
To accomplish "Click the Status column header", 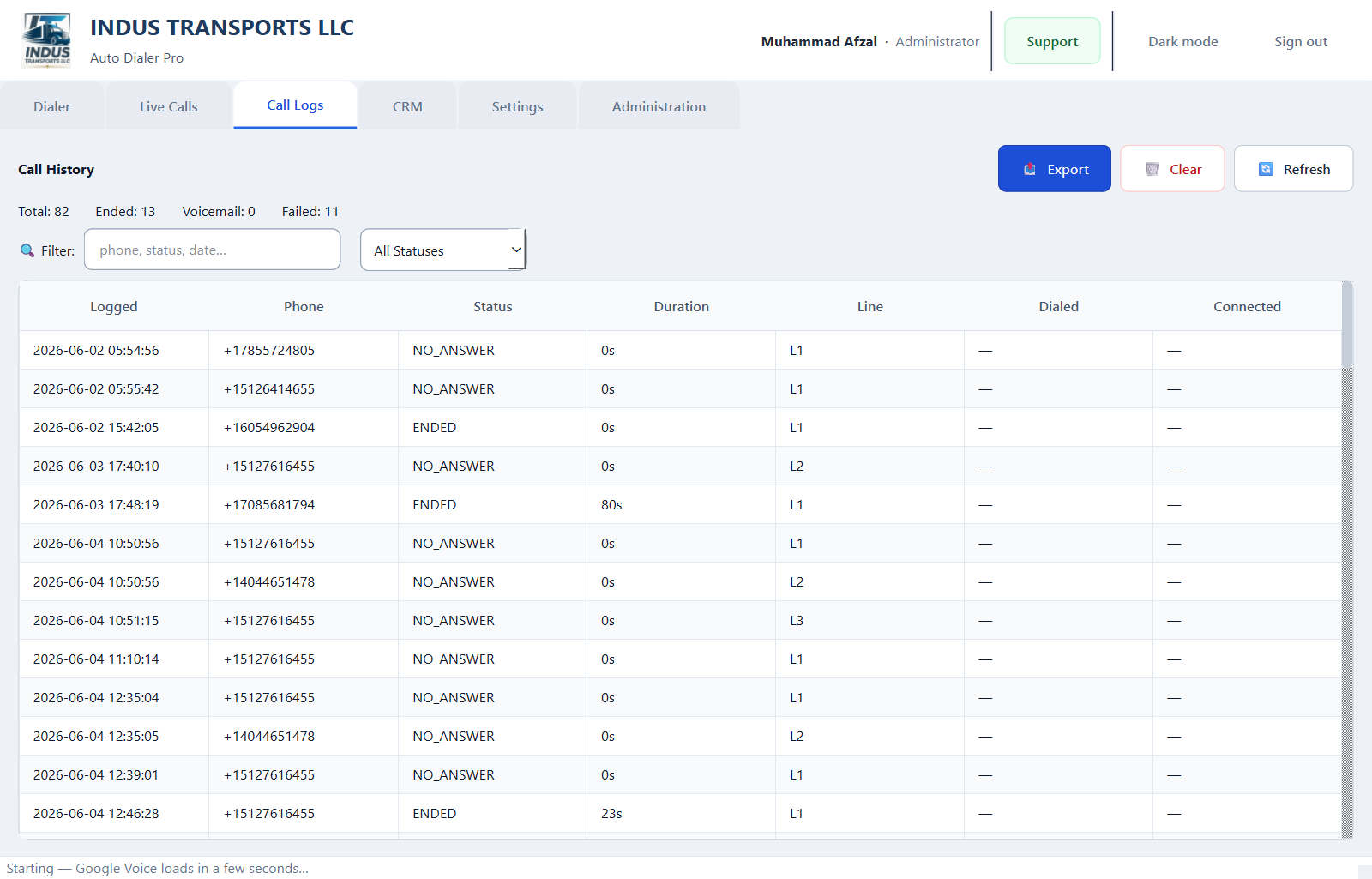I will pos(492,306).
